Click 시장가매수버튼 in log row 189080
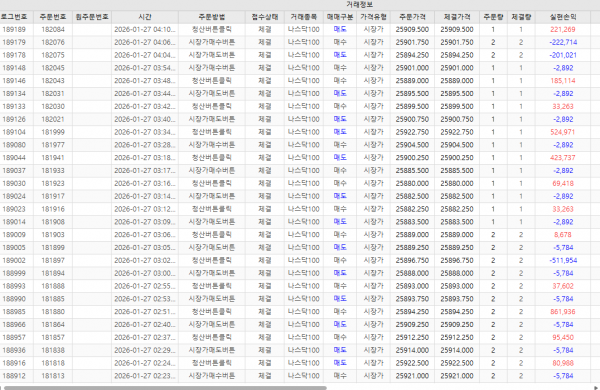 212,145
